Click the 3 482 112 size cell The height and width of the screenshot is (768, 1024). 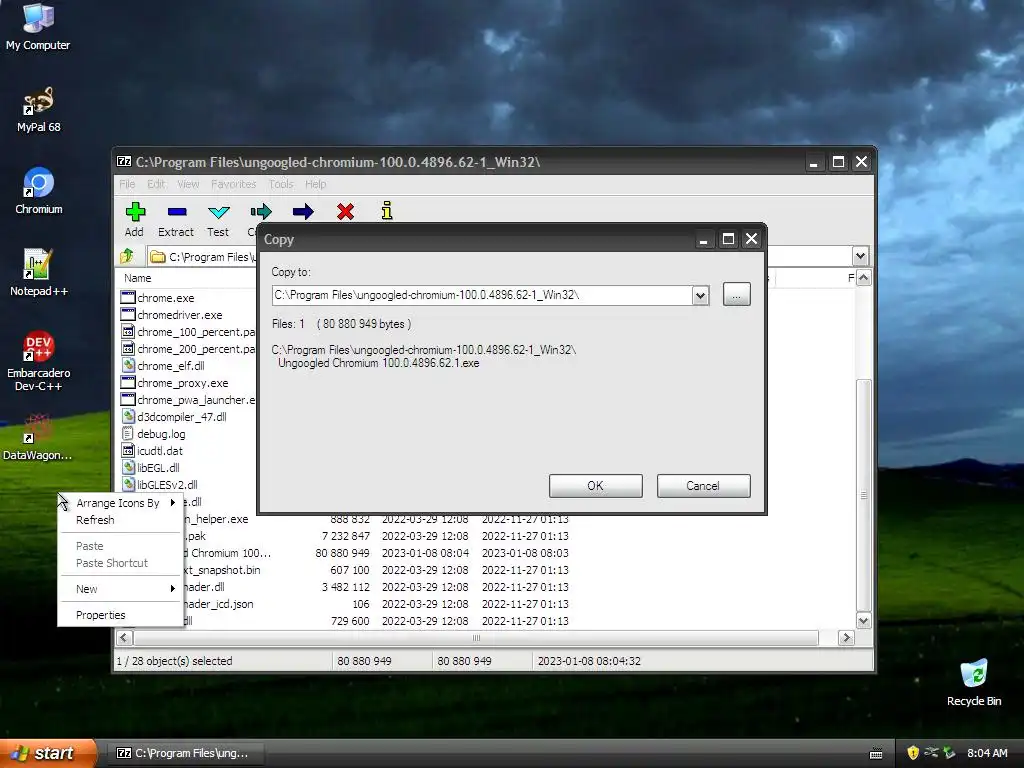(x=345, y=587)
